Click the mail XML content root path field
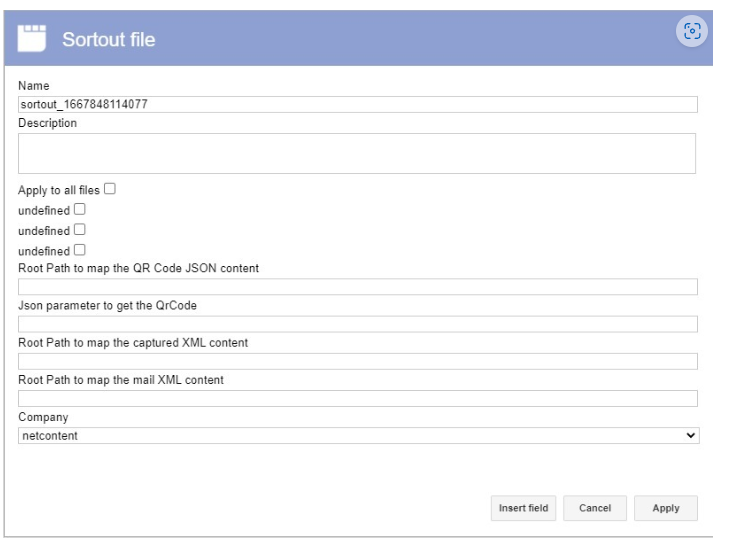Screen dimensions: 729x543 tap(358, 398)
